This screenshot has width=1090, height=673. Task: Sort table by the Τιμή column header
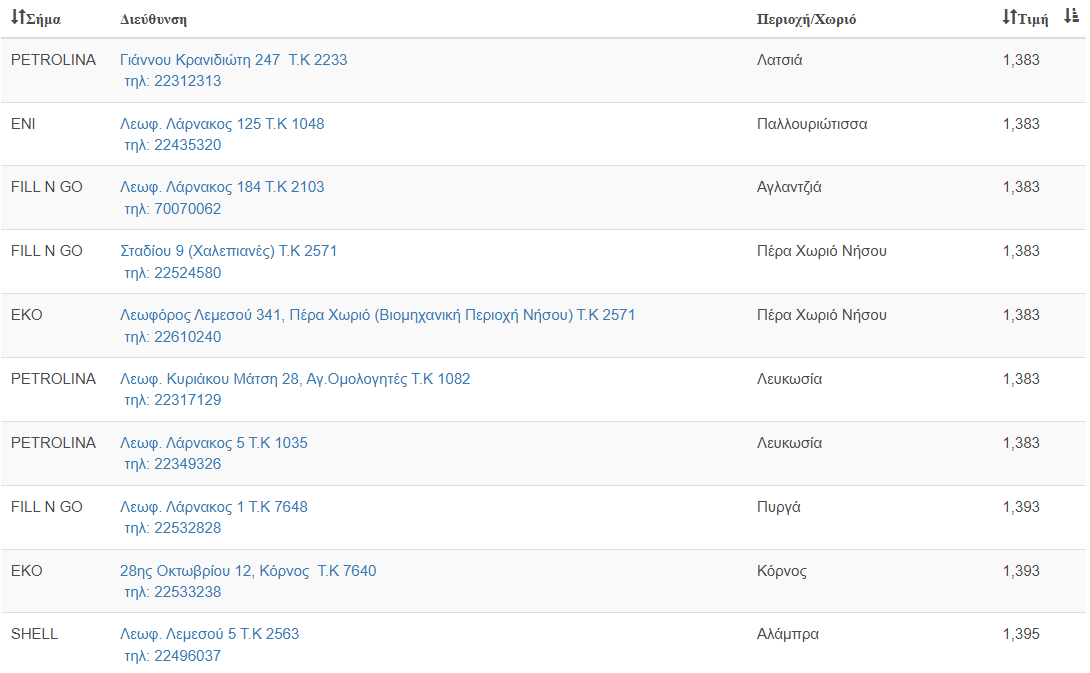click(1025, 19)
